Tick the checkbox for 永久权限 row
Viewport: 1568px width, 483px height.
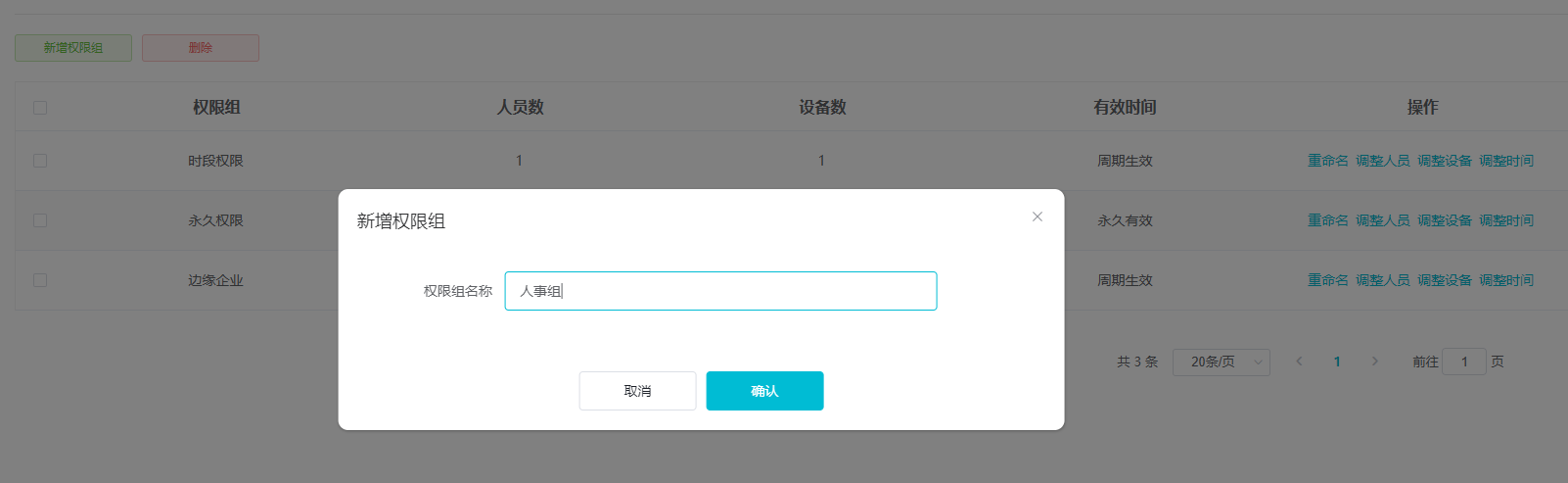coord(40,220)
